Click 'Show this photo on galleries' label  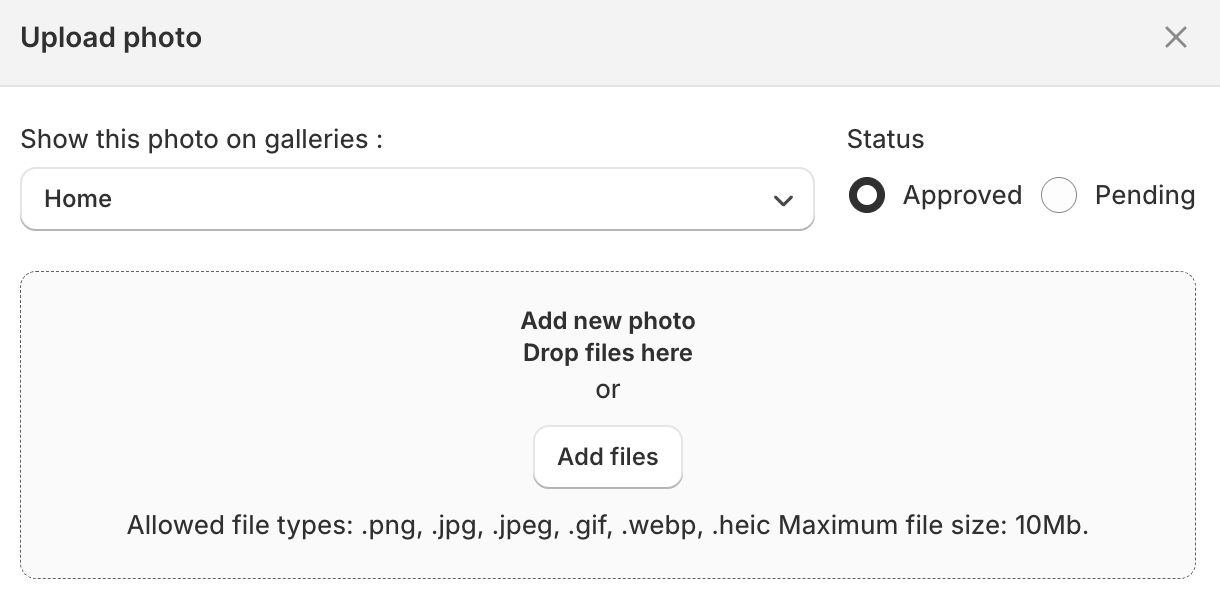(202, 139)
